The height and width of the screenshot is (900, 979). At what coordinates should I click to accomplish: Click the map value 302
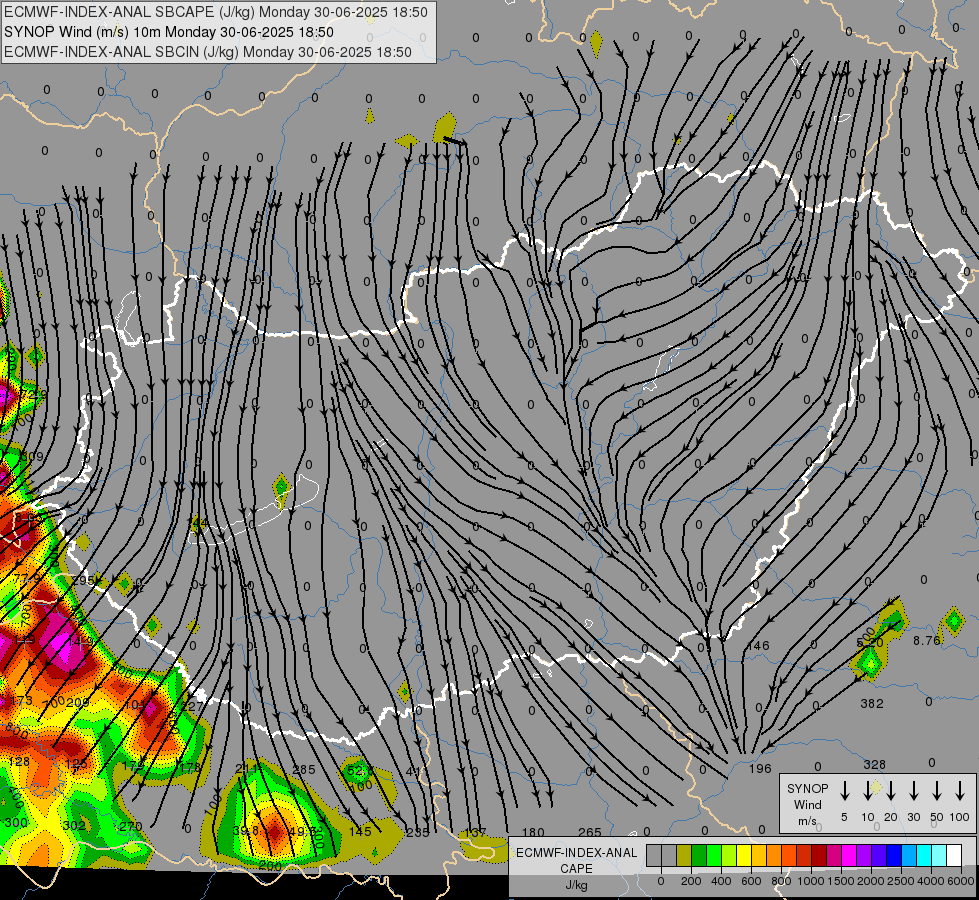[x=74, y=826]
